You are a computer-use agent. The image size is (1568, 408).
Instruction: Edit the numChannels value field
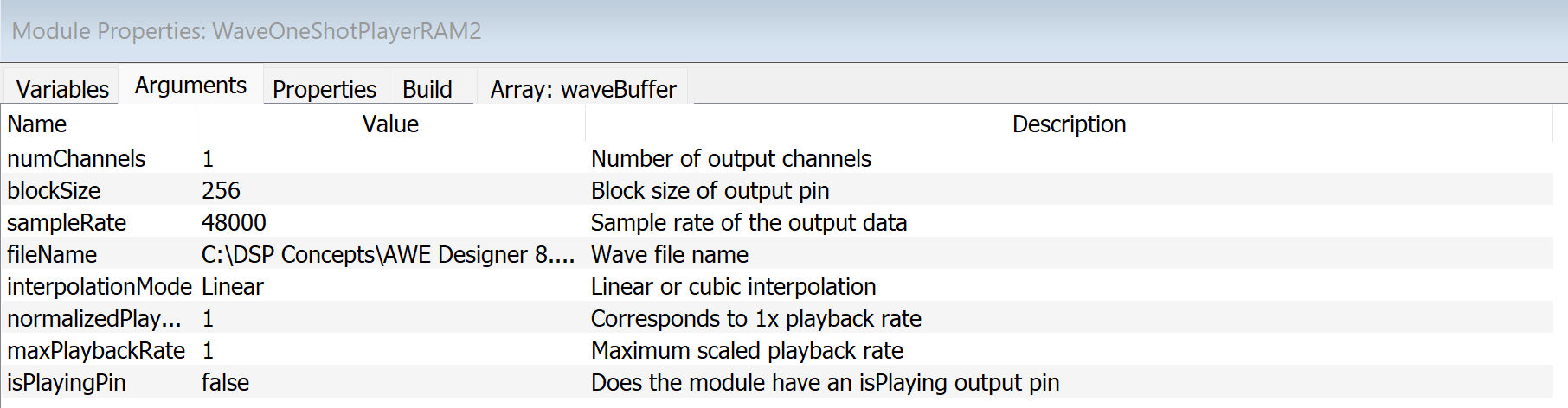(x=390, y=159)
